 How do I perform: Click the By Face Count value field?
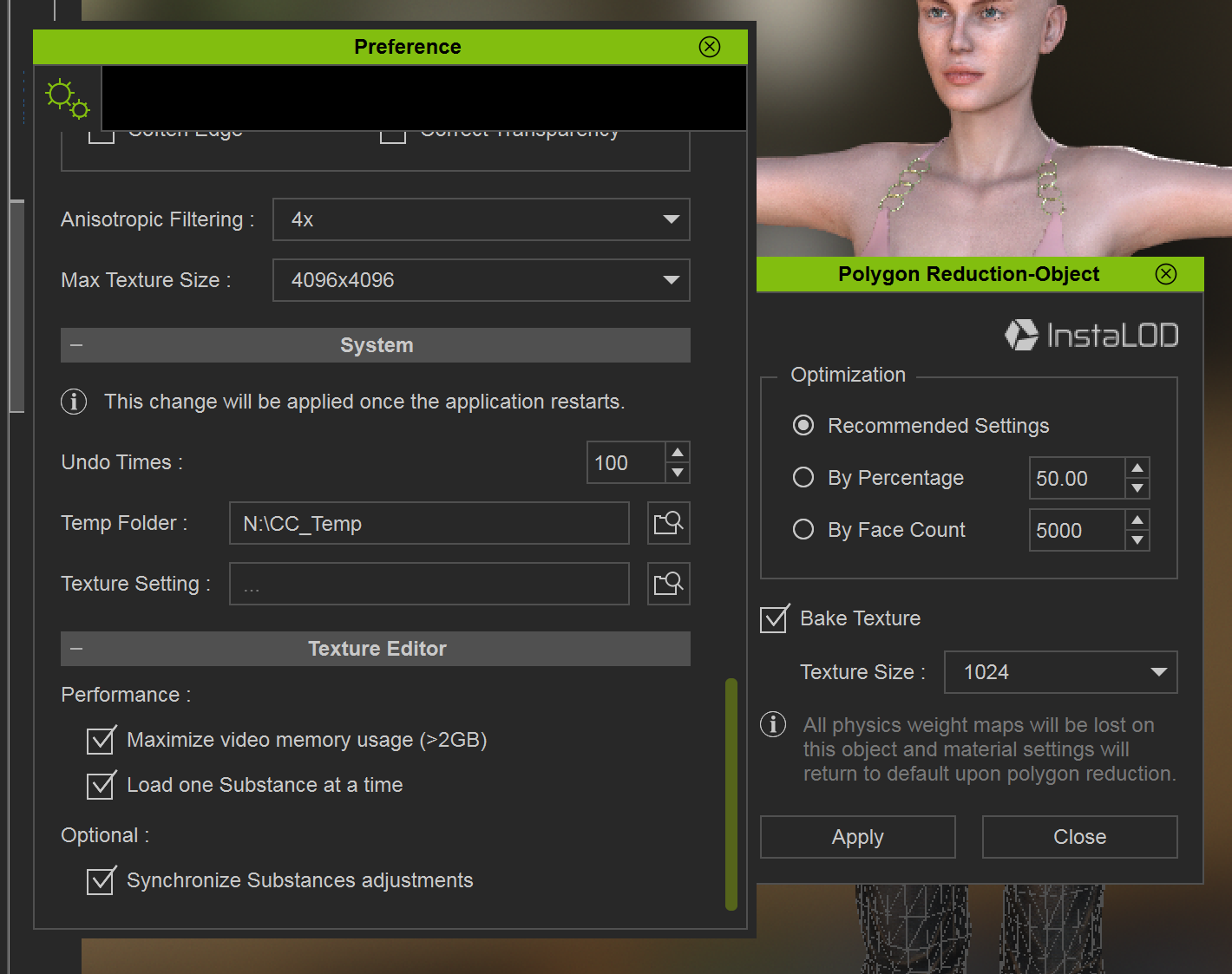[1077, 530]
